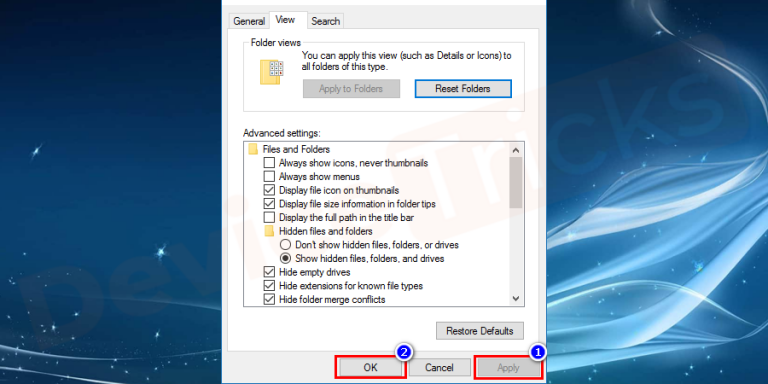Confirm changes with the OK button
The width and height of the screenshot is (768, 384).
click(x=370, y=367)
